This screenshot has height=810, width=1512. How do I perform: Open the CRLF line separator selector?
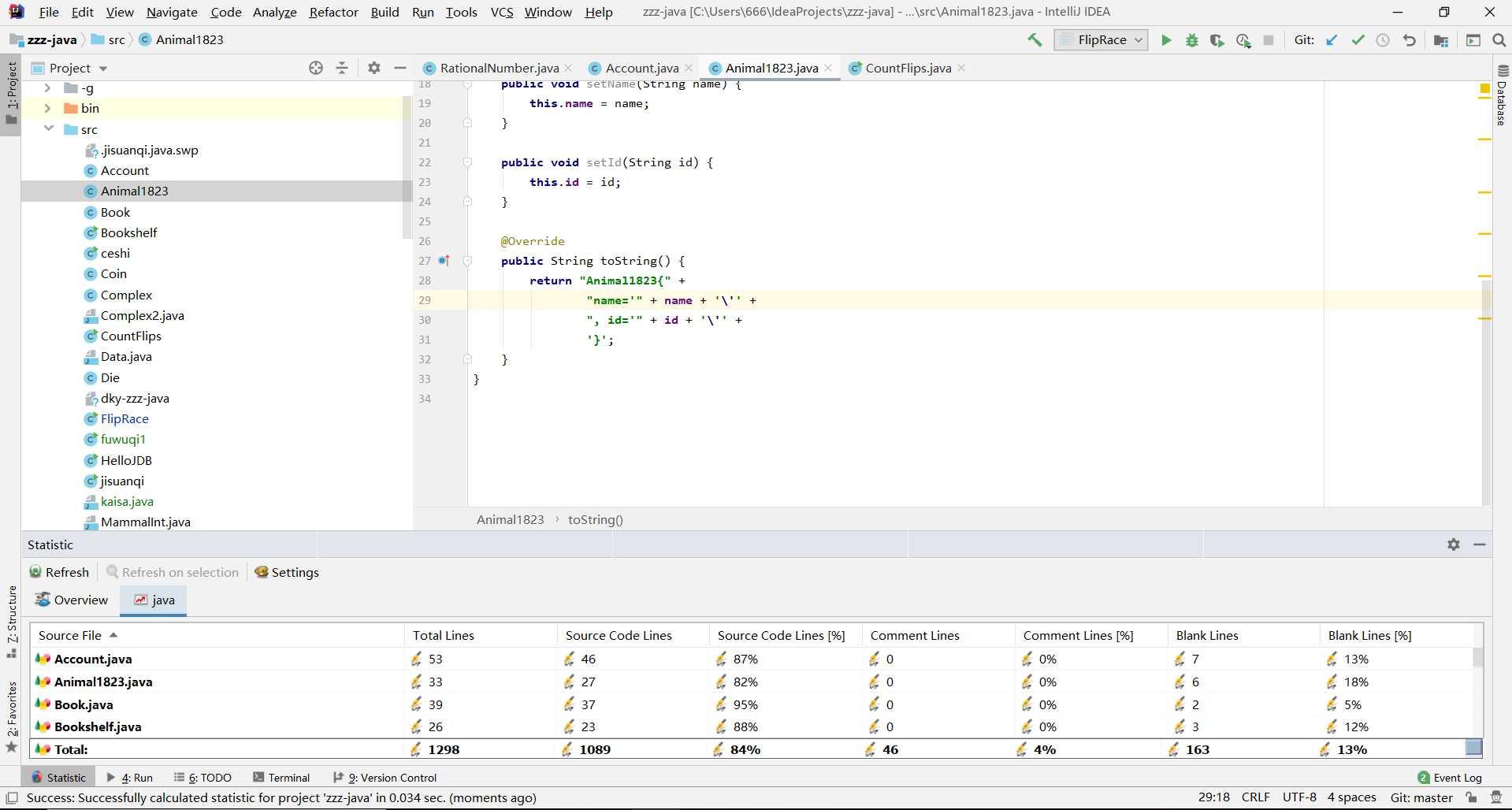point(1255,797)
